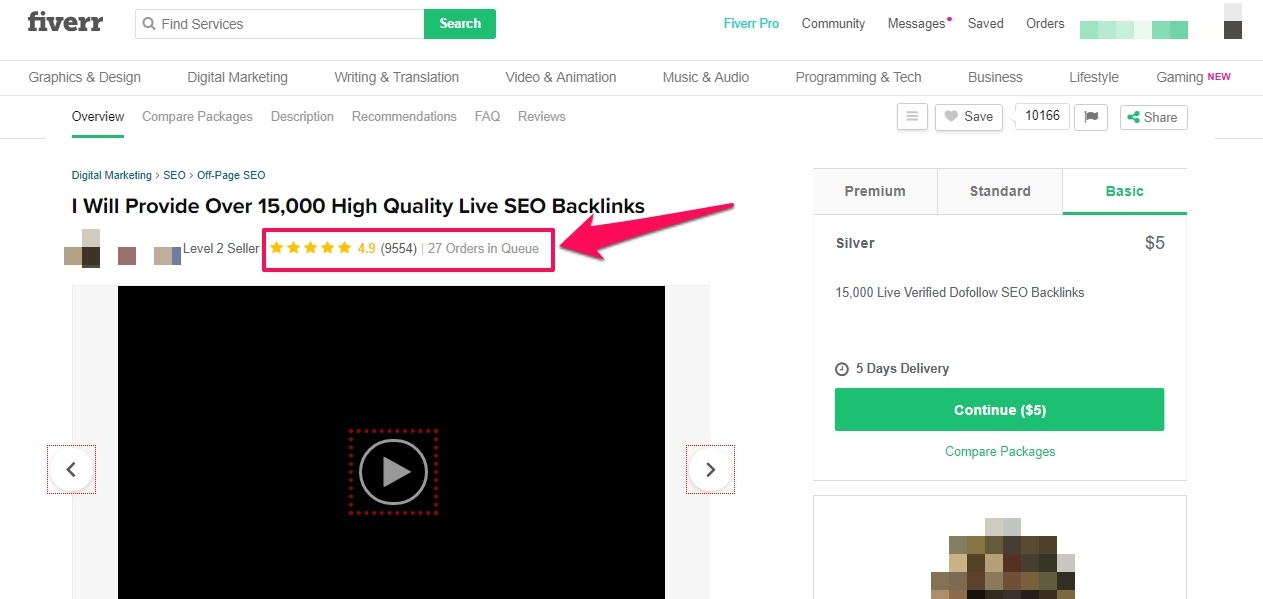The height and width of the screenshot is (599, 1263).
Task: Open Business category menu
Action: 995,77
